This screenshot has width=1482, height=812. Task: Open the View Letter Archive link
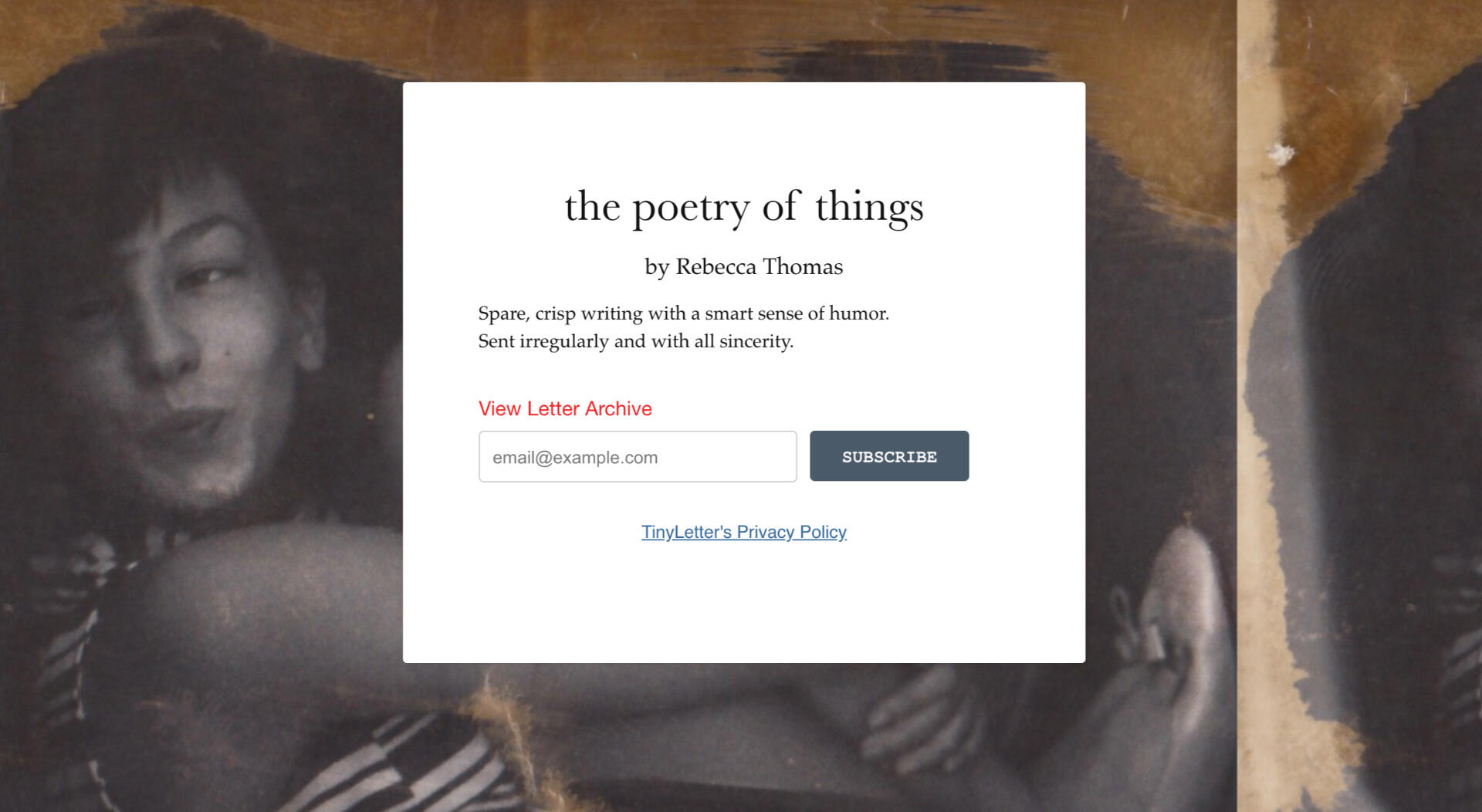565,408
